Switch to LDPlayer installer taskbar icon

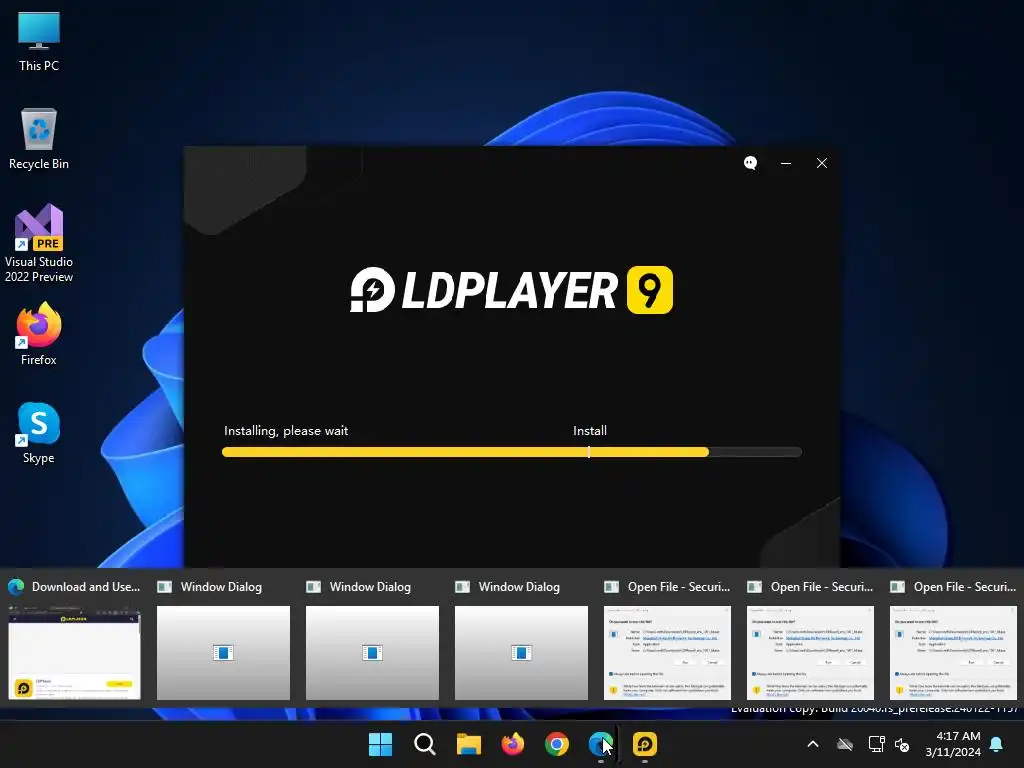pyautogui.click(x=645, y=744)
